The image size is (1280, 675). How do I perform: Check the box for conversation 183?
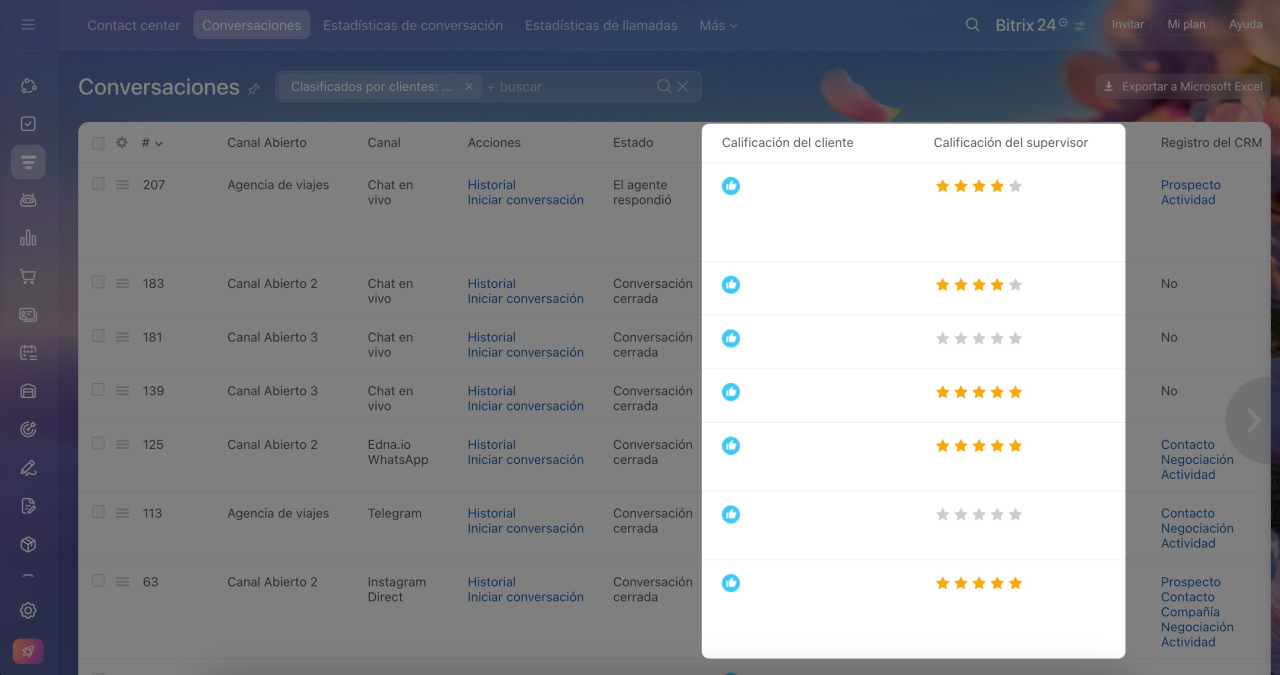(x=98, y=283)
